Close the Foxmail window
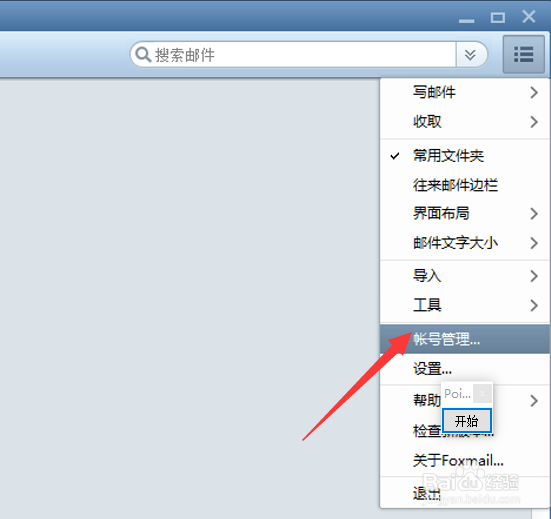 tap(529, 17)
